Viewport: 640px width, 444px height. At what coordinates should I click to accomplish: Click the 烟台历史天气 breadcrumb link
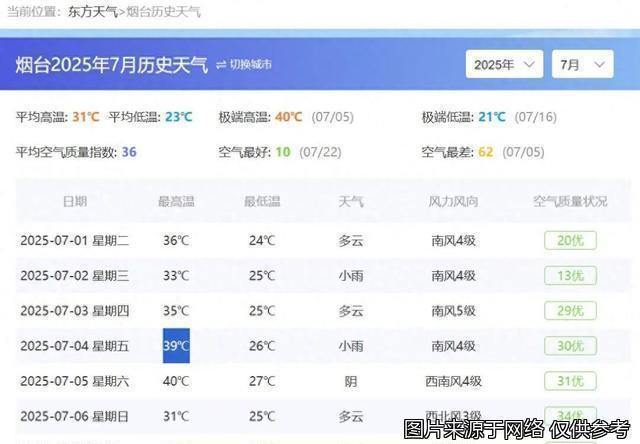[x=163, y=13]
